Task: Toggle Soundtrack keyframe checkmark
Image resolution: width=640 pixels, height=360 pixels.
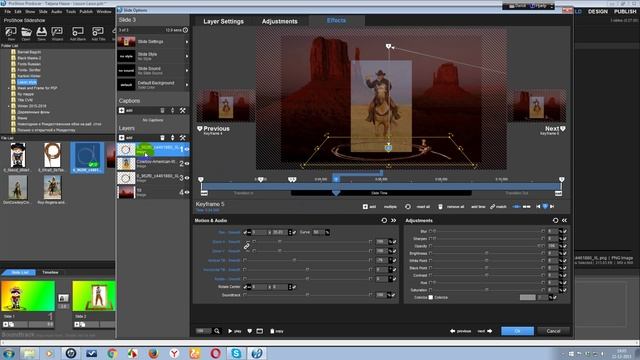Action: pos(394,295)
